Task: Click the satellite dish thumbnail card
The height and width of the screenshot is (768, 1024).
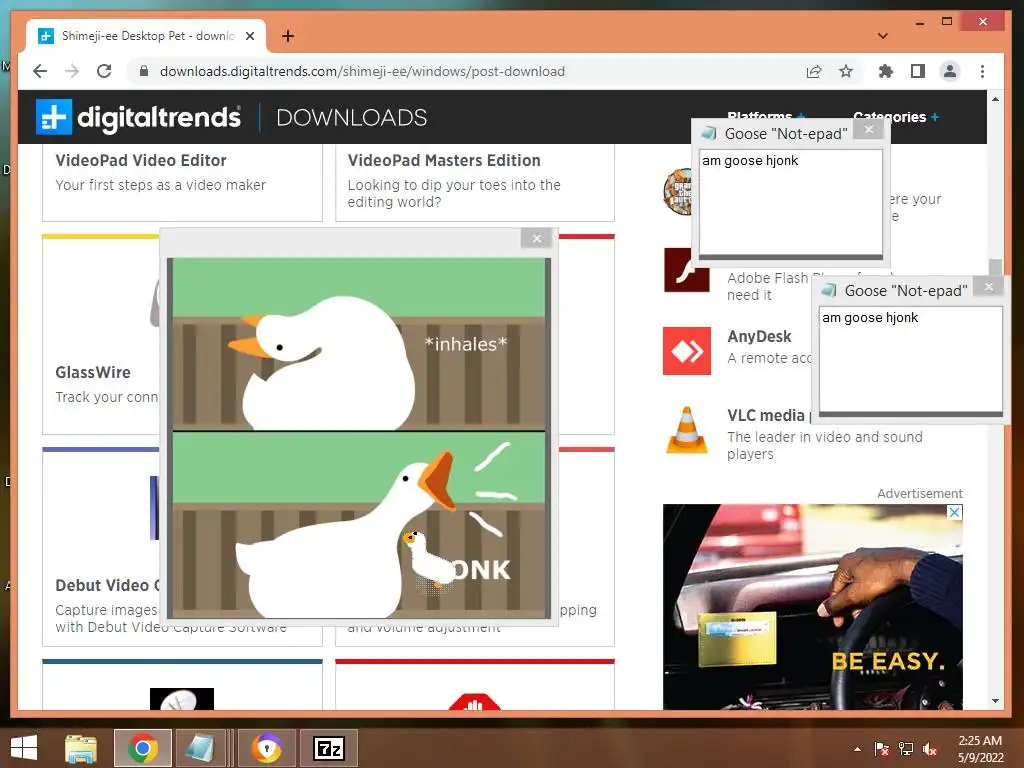Action: click(x=182, y=684)
